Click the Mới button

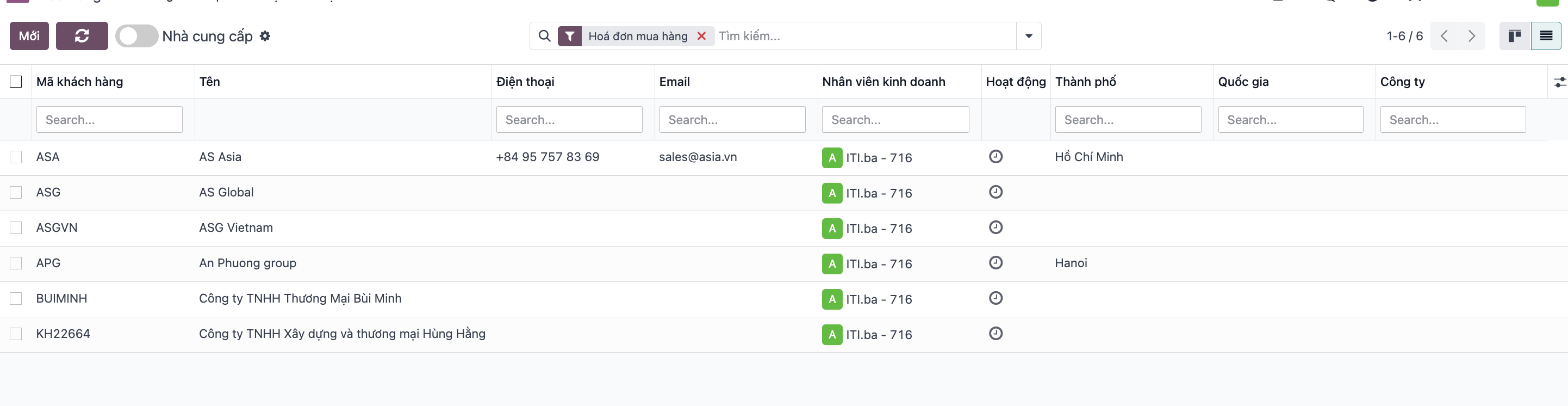29,36
